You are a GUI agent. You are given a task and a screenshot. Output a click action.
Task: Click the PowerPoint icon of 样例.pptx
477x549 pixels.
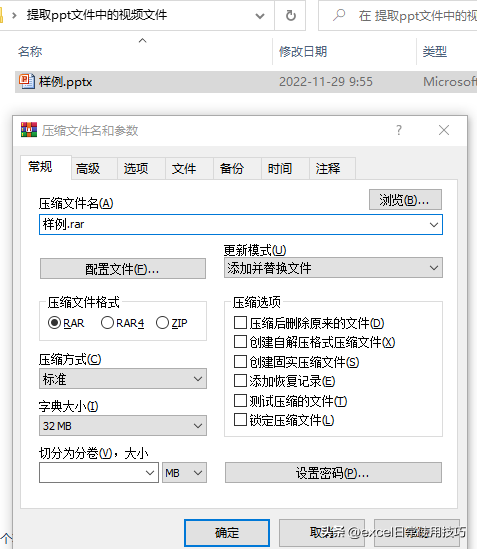[27, 82]
